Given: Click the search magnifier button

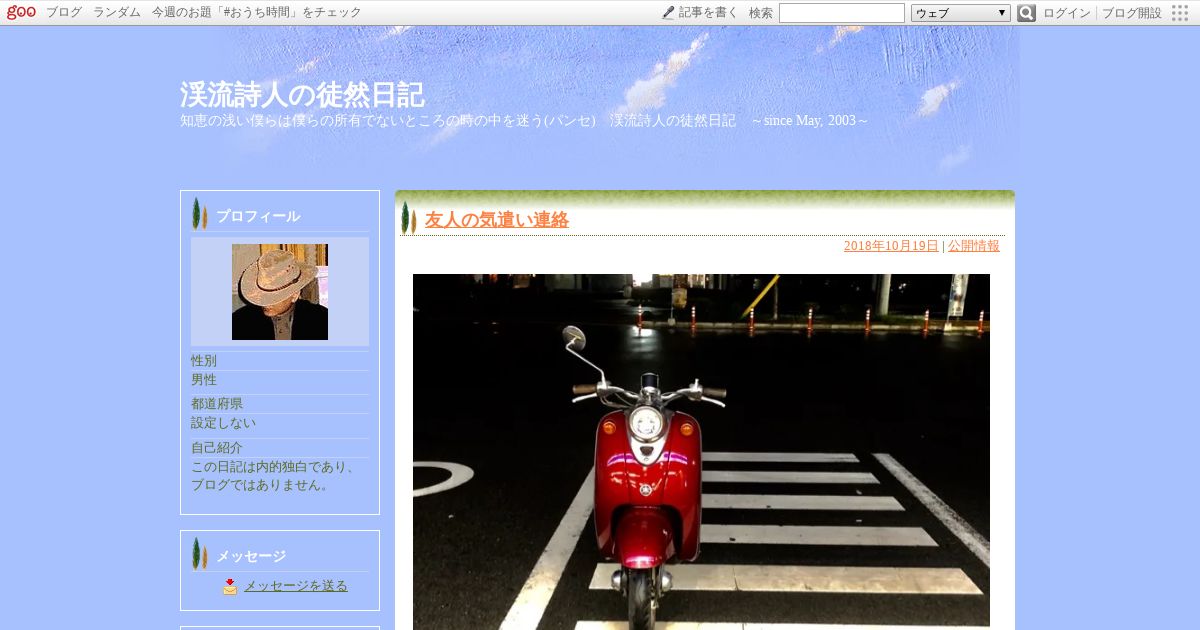Looking at the screenshot, I should (1026, 13).
